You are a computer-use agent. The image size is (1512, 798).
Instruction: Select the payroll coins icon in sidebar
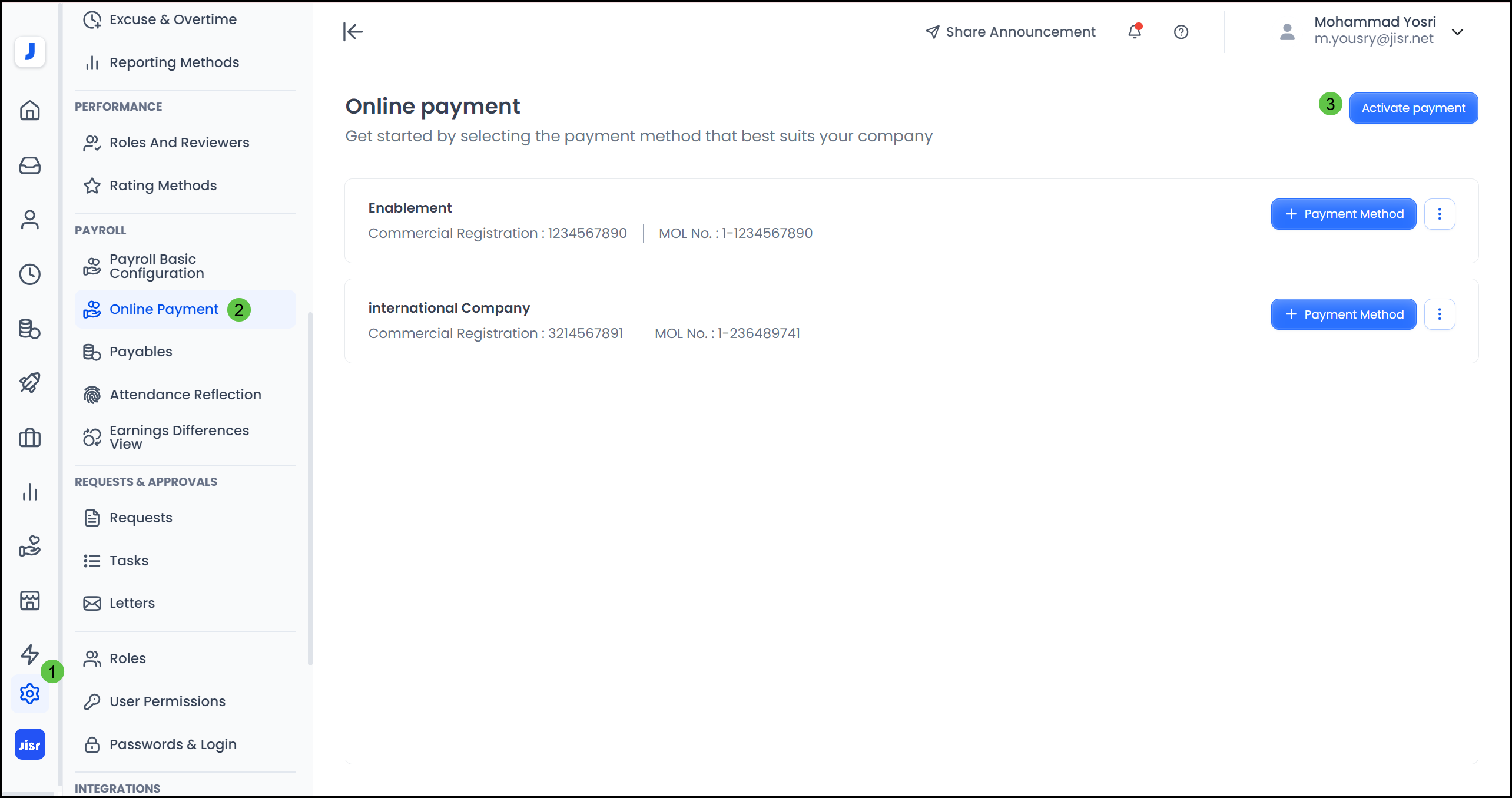(29, 329)
